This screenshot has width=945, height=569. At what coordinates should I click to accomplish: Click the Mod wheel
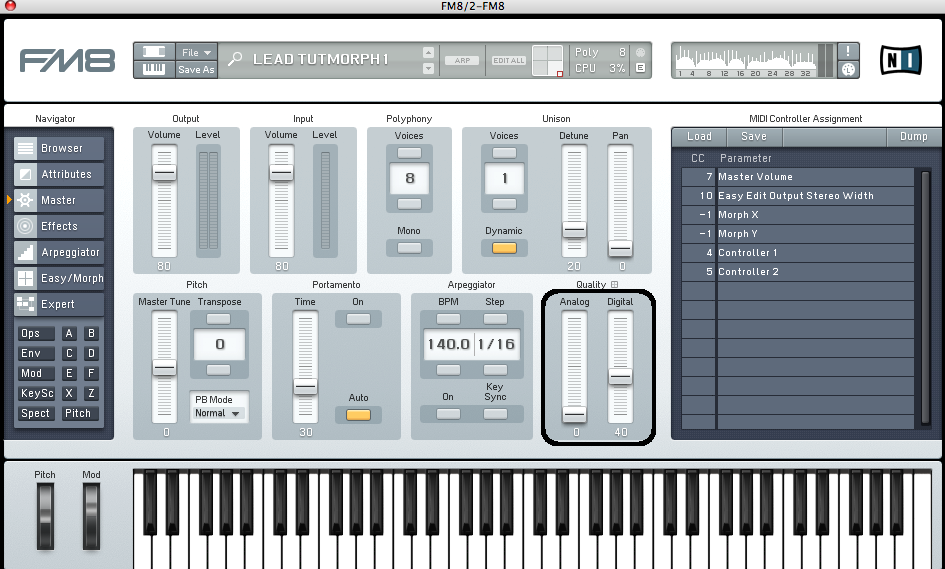coord(91,517)
